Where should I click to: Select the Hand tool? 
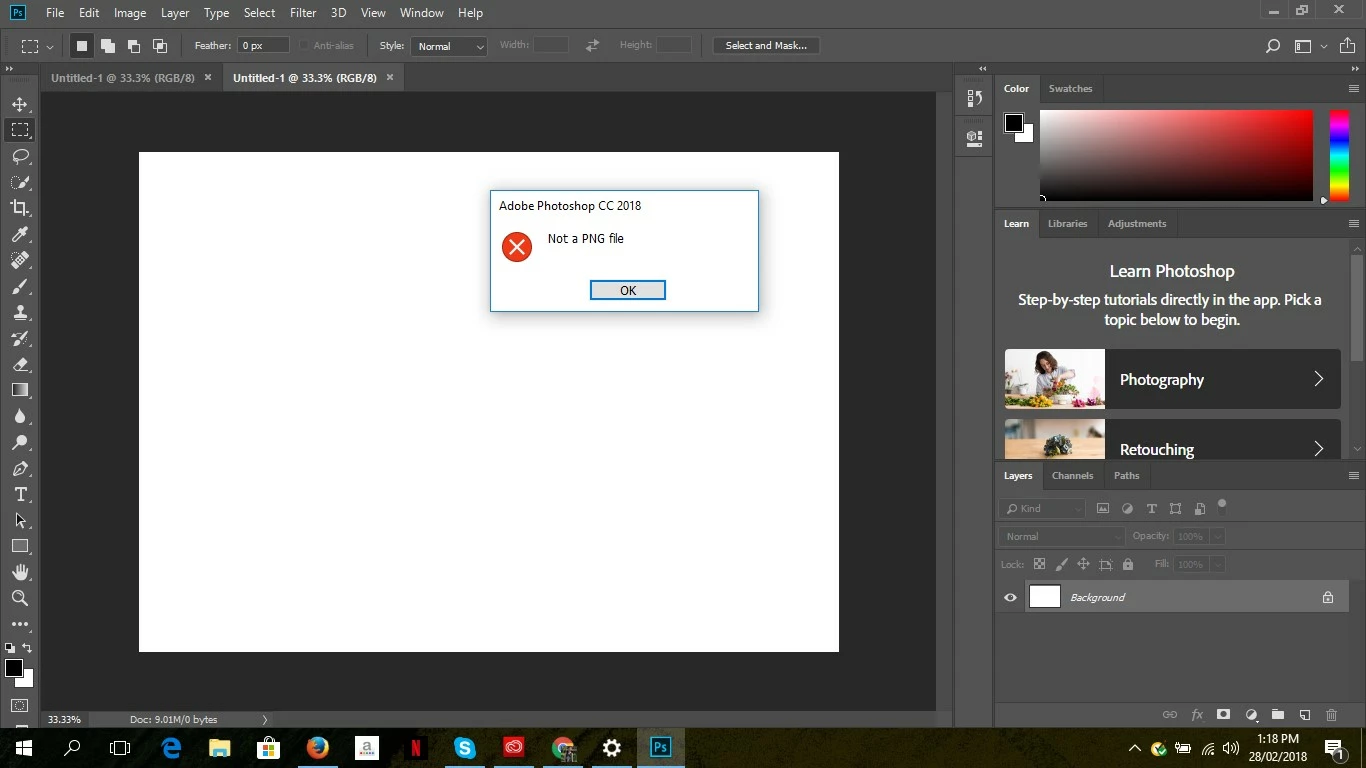[20, 572]
